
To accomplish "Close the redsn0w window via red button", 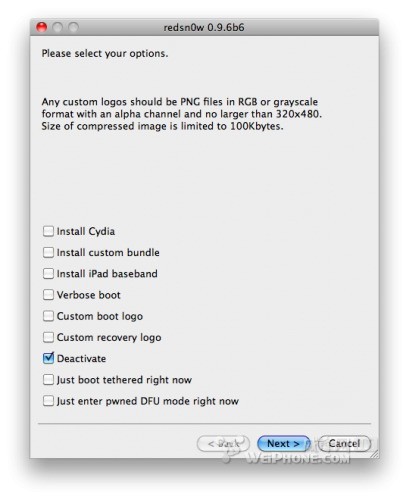I will (42, 27).
